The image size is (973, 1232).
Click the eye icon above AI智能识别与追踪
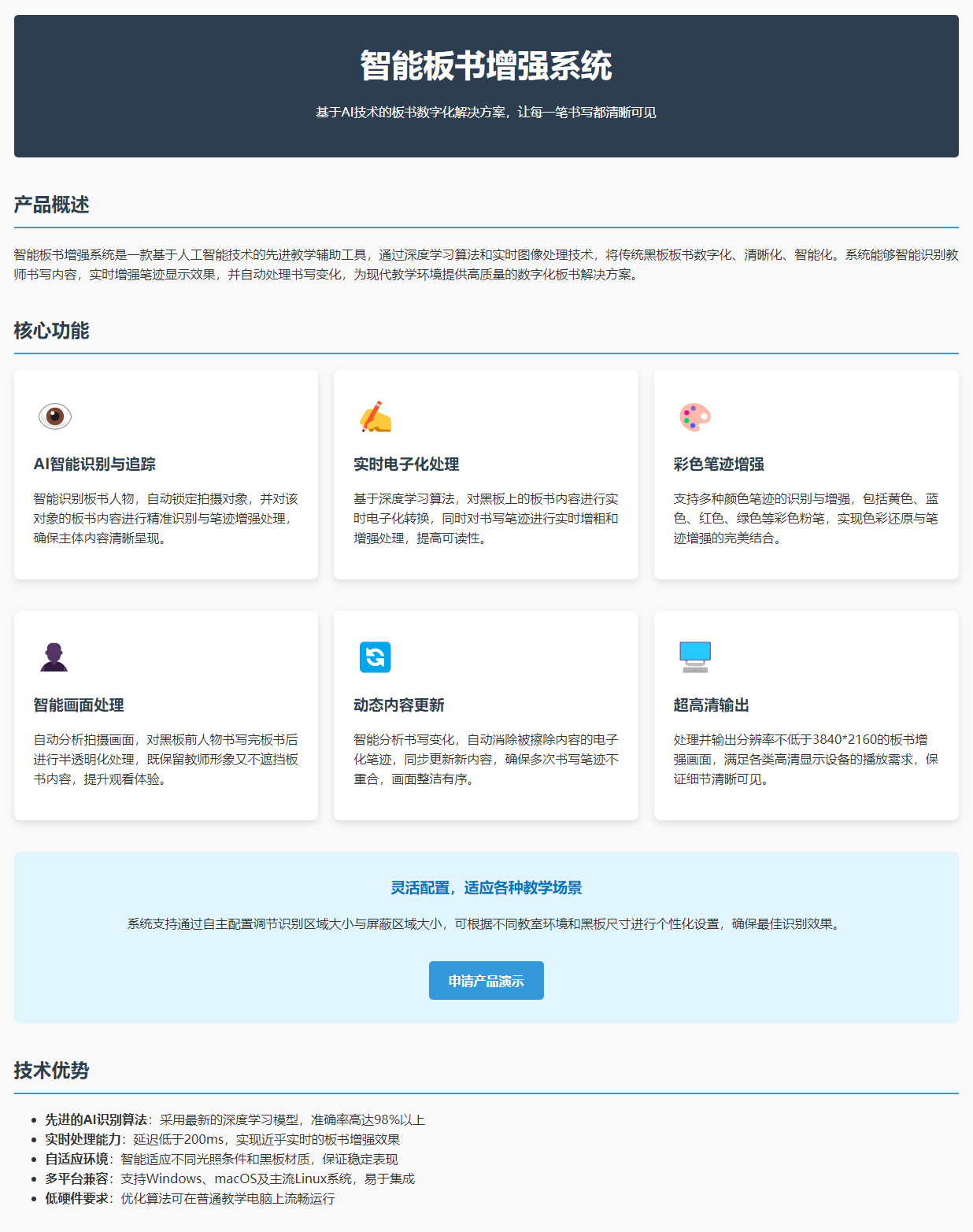pyautogui.click(x=54, y=418)
